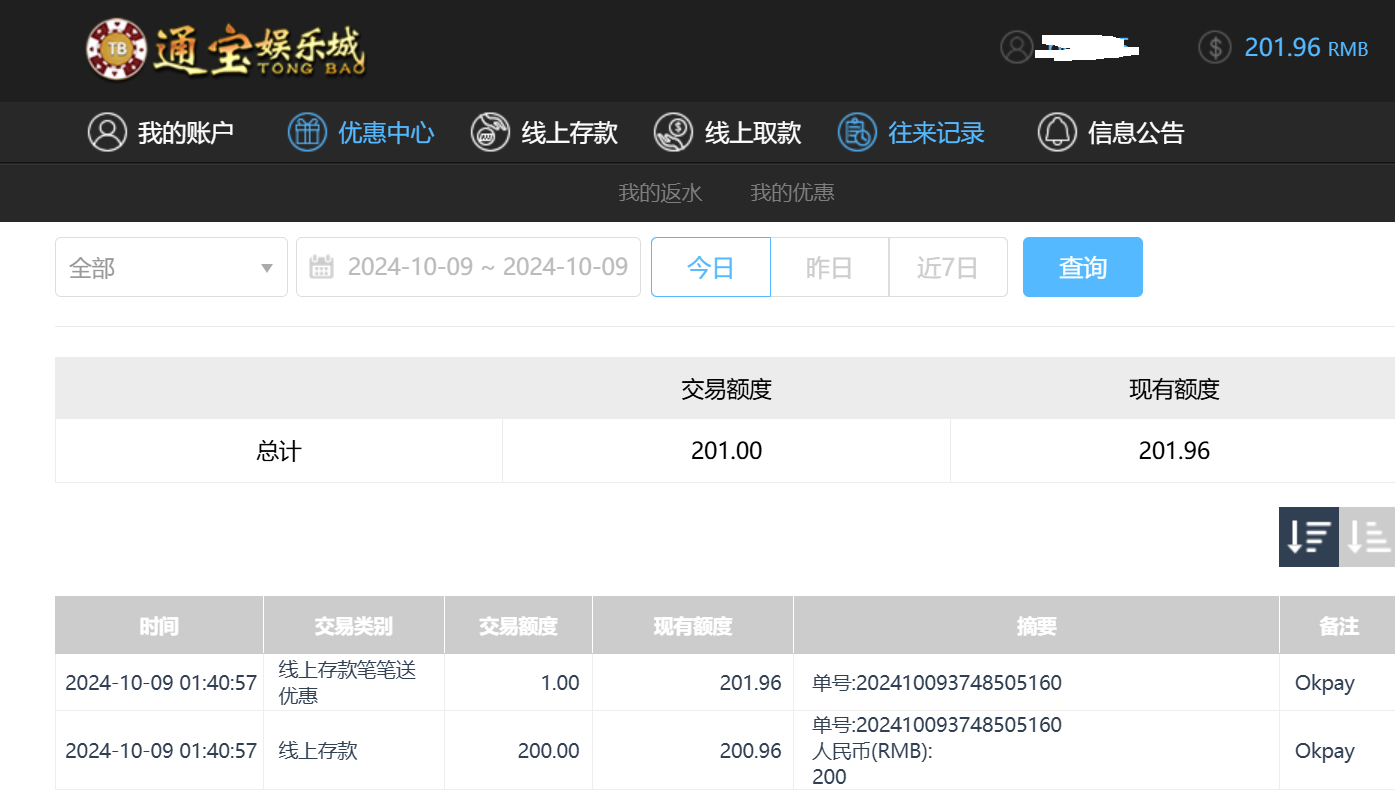Viewport: 1395px width, 796px height.
Task: Click the 昨日 date filter
Action: pos(829,267)
